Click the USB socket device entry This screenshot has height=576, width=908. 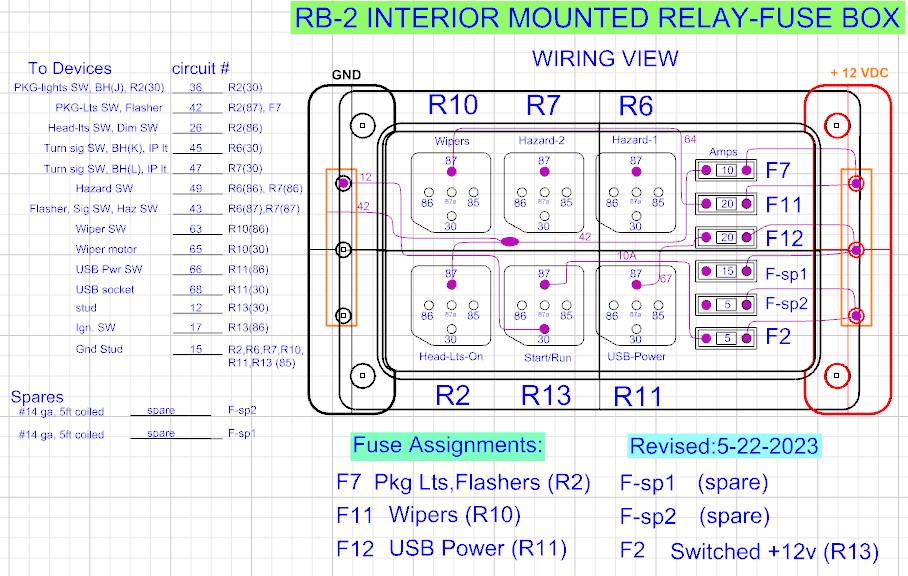click(105, 289)
